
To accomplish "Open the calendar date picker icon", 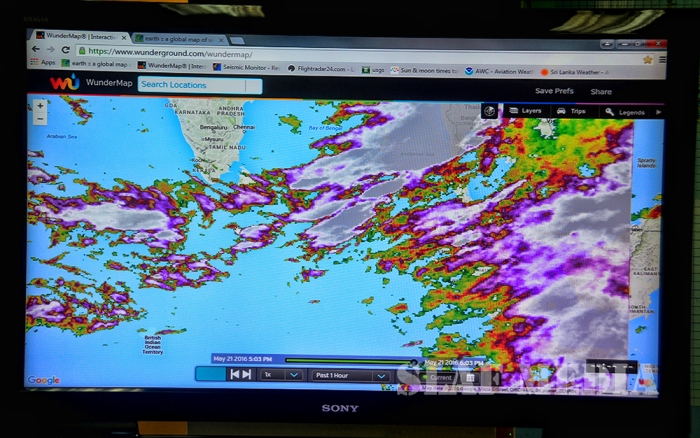I will (x=471, y=377).
